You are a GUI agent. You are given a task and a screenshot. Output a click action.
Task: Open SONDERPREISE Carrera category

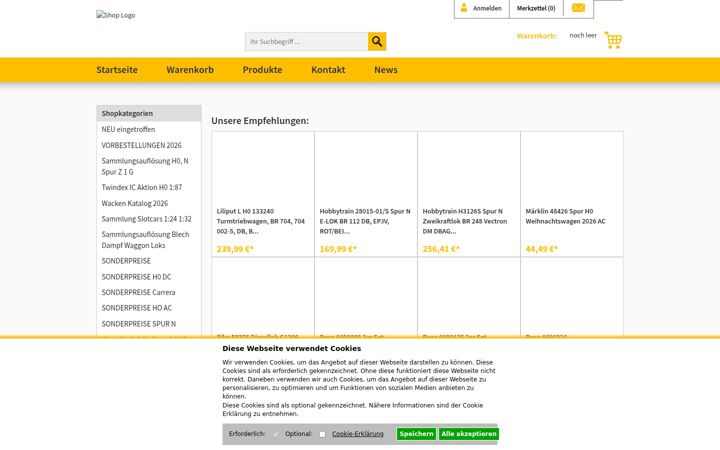138,292
